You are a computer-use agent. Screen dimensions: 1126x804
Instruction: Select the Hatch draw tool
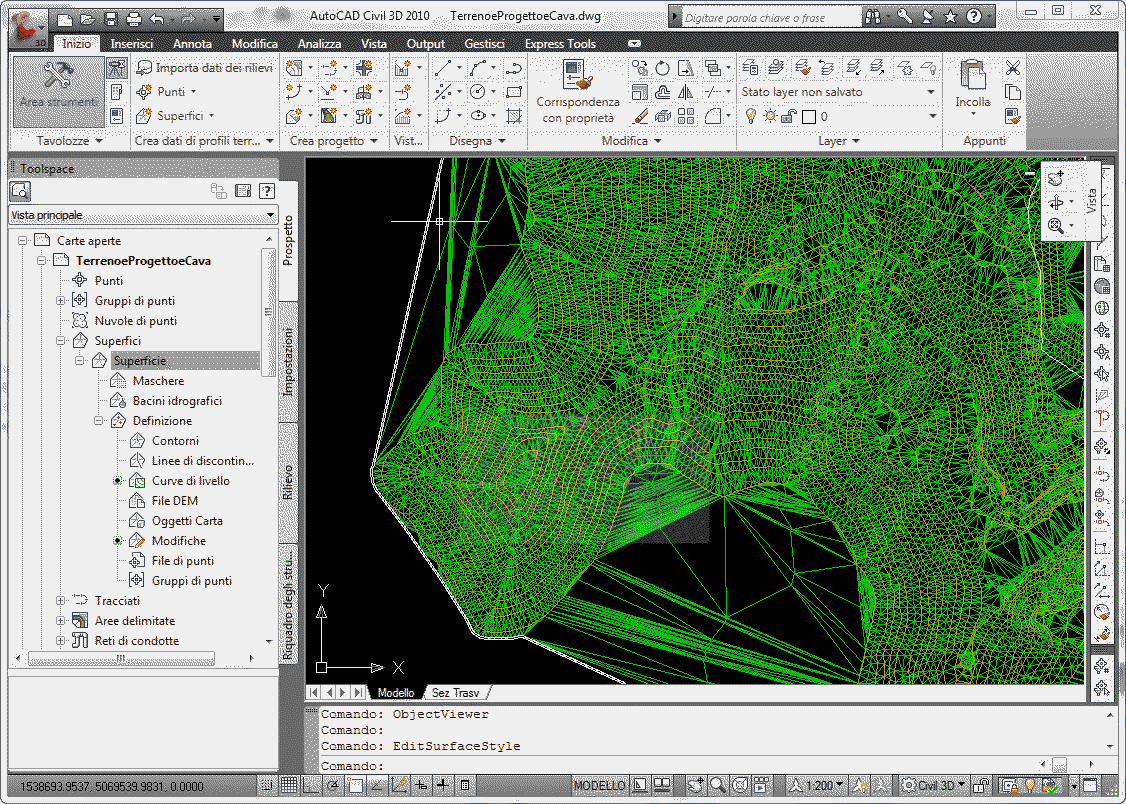point(513,116)
